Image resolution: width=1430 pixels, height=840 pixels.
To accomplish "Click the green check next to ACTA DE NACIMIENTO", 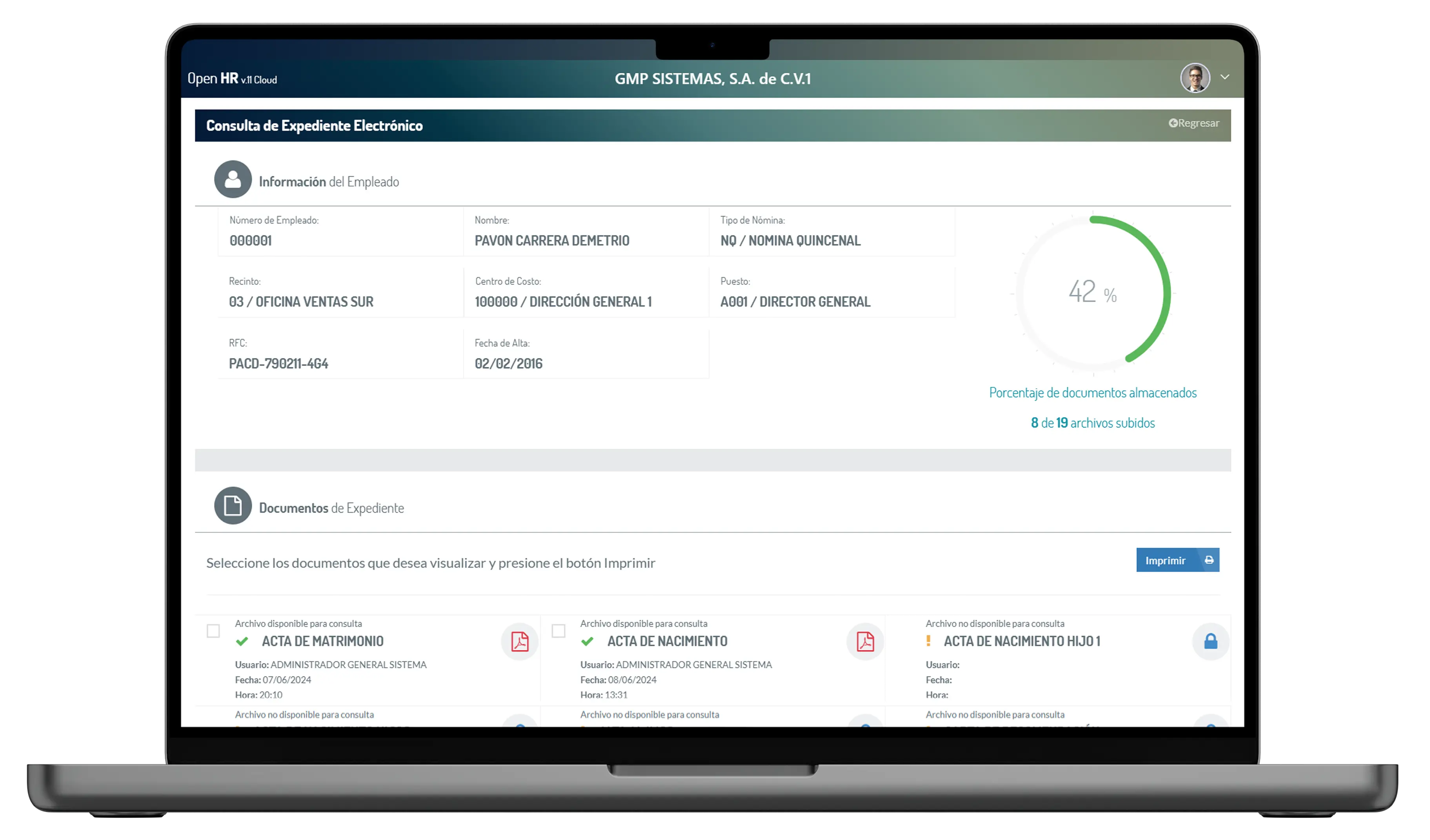I will 587,641.
